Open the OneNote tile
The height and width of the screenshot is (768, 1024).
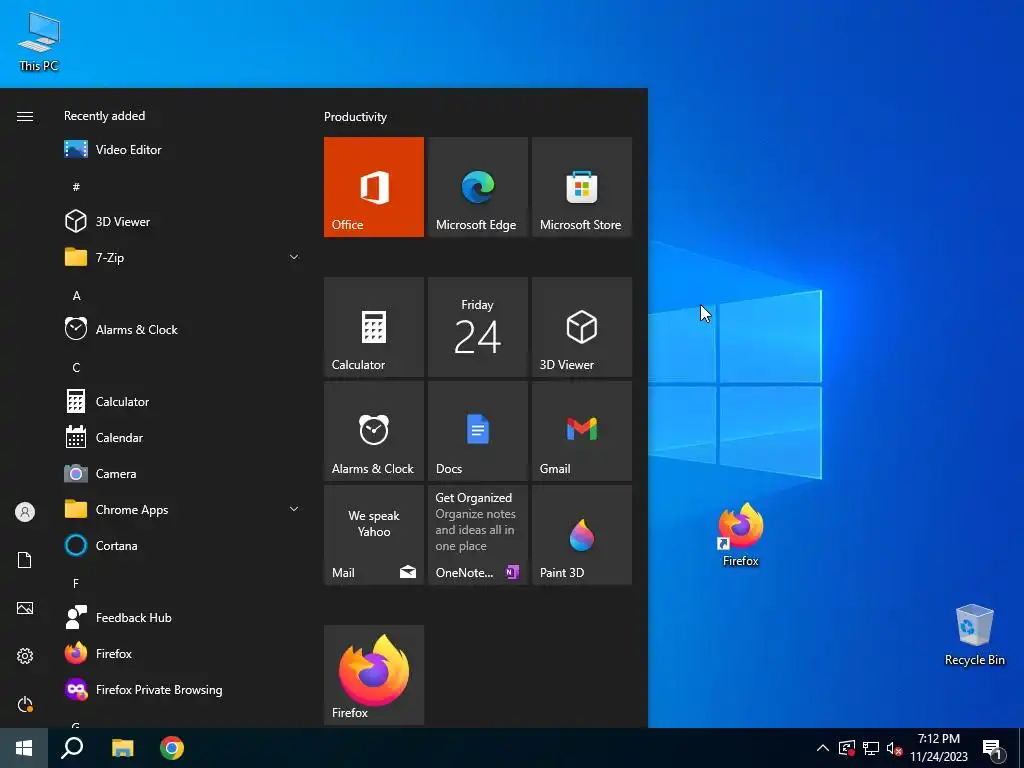pos(477,535)
